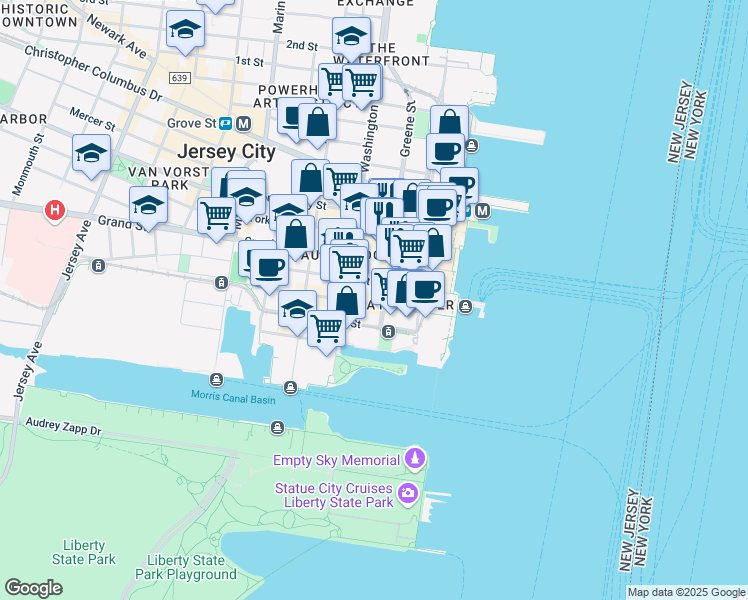Viewport: 748px width, 600px height.
Task: Click the 2nd St street label
Action: pos(302,45)
